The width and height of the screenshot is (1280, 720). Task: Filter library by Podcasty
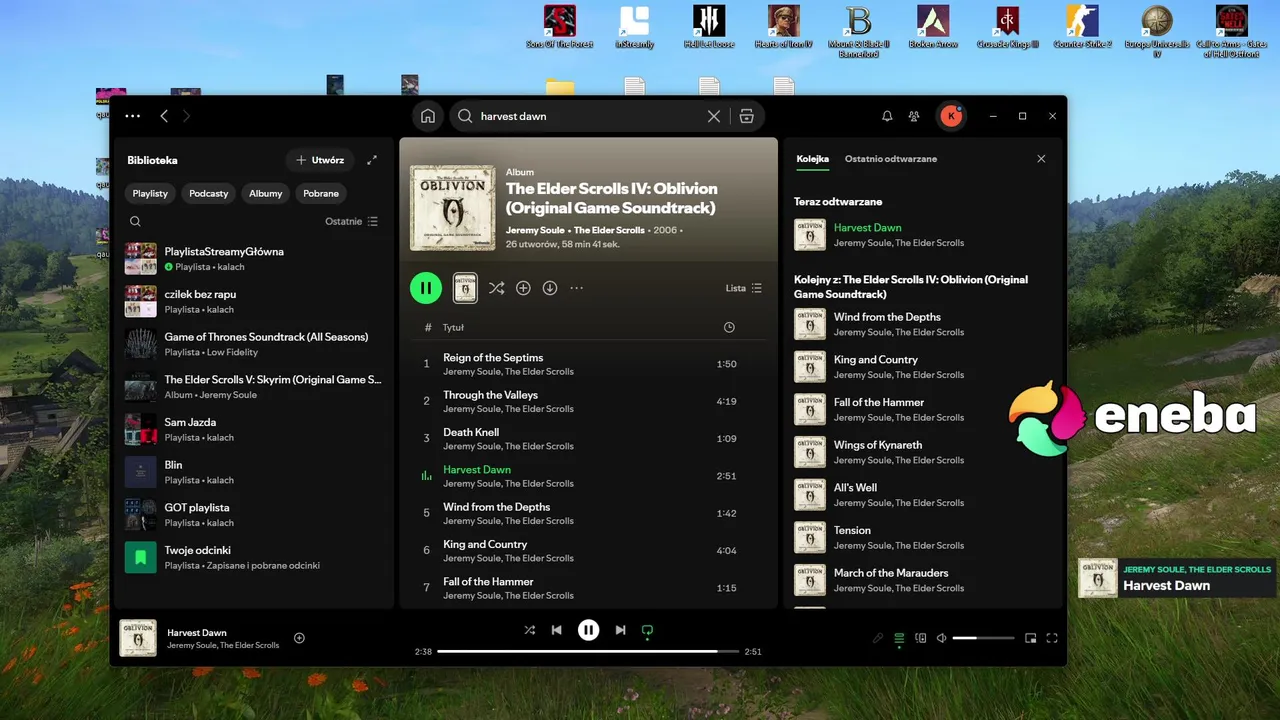[208, 193]
